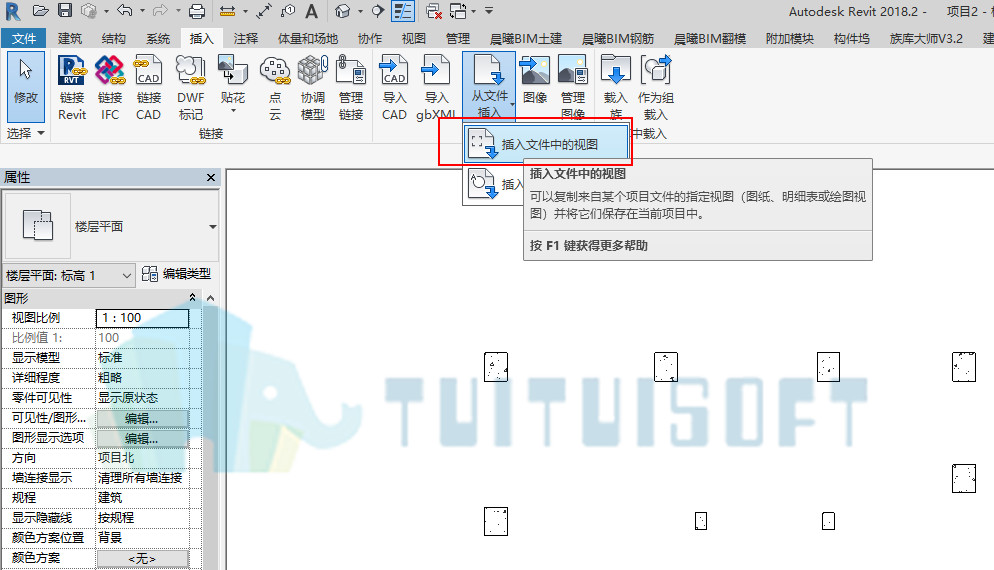Switch to the Architecture (建筑) tab
The image size is (994, 570).
70,39
